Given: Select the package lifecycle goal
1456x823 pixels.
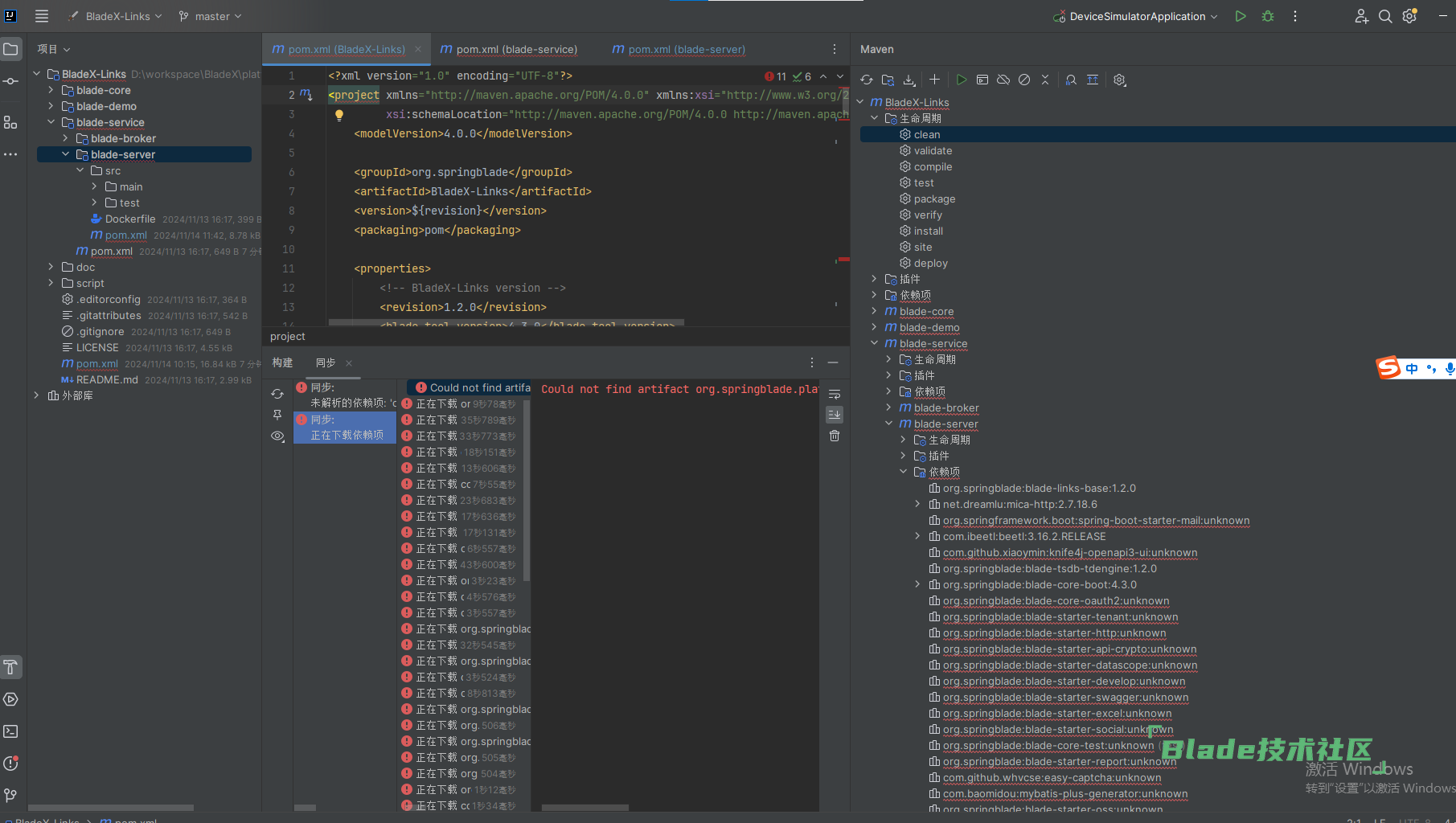Looking at the screenshot, I should [934, 199].
